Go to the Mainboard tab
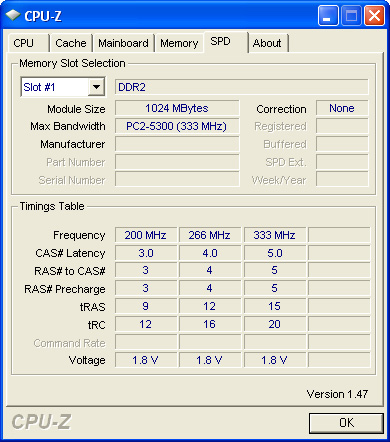Image resolution: width=390 pixels, height=442 pixels. (x=123, y=43)
